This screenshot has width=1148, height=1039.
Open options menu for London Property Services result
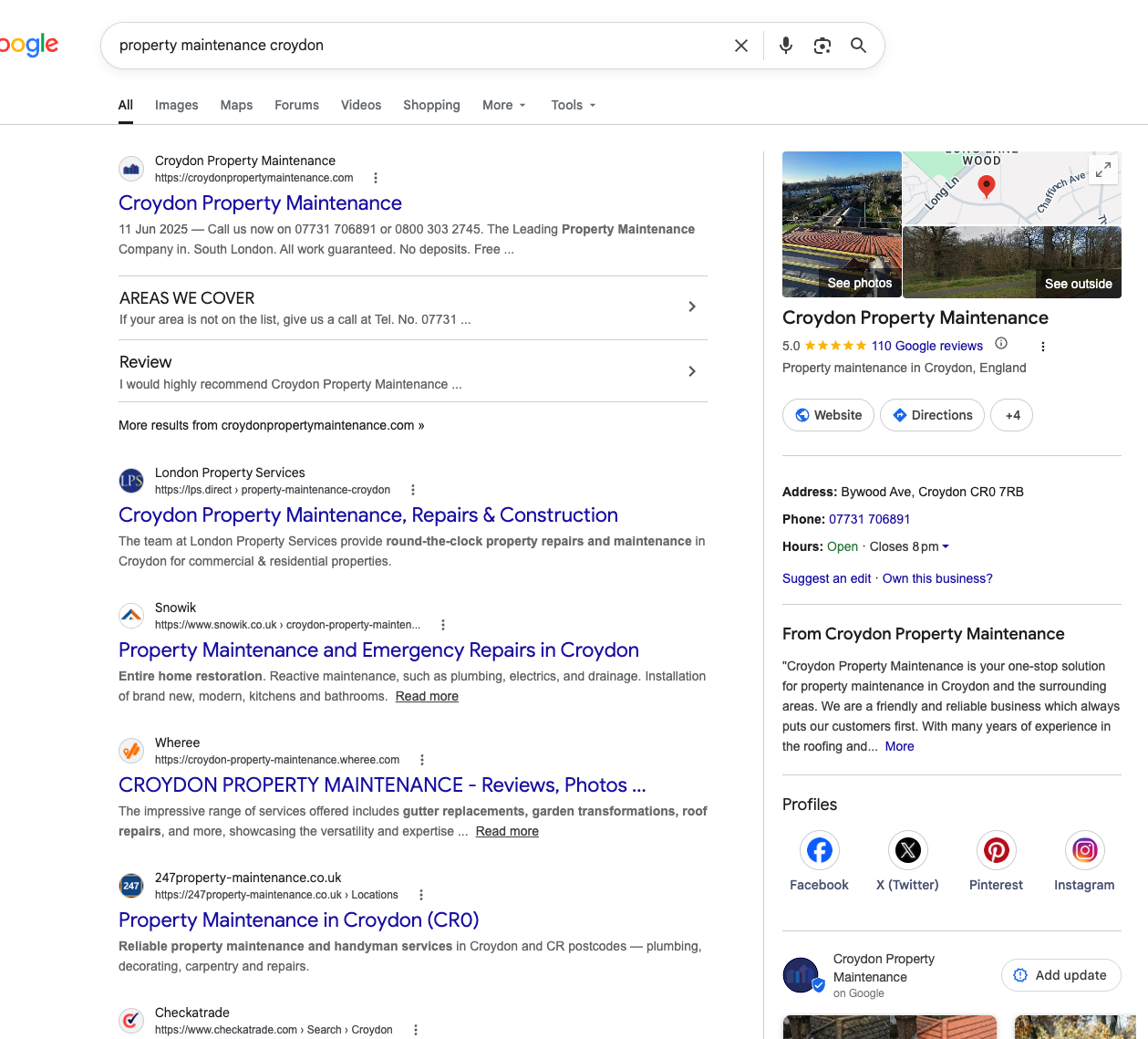[x=413, y=490]
